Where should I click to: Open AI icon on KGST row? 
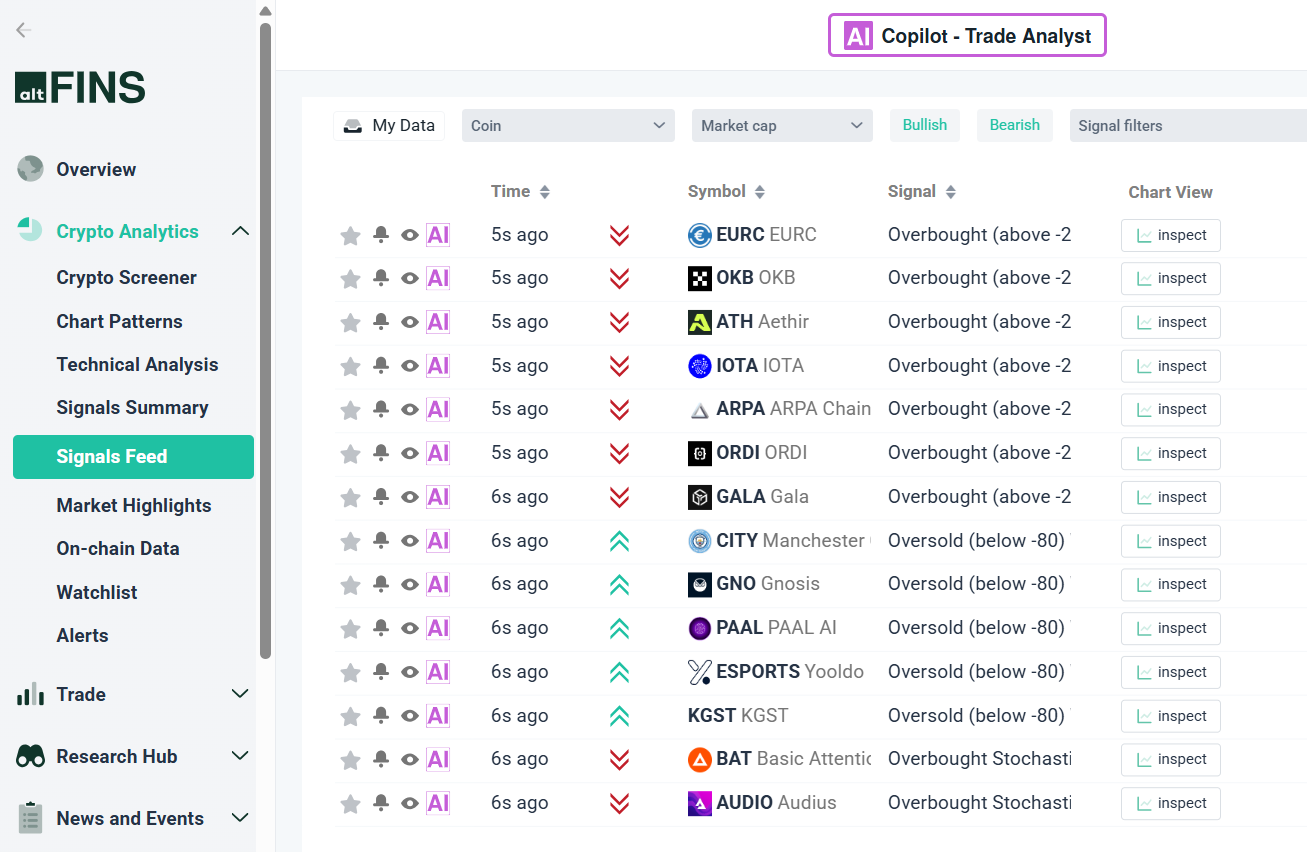pos(438,716)
